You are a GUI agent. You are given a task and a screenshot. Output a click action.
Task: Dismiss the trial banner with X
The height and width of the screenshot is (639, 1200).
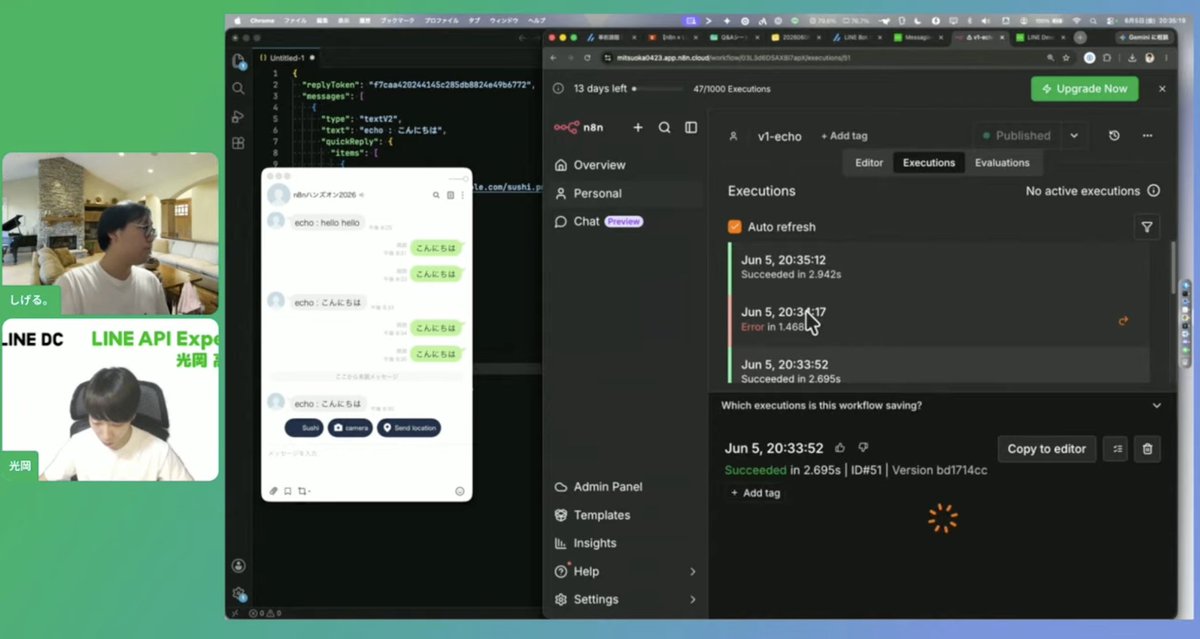click(1162, 89)
